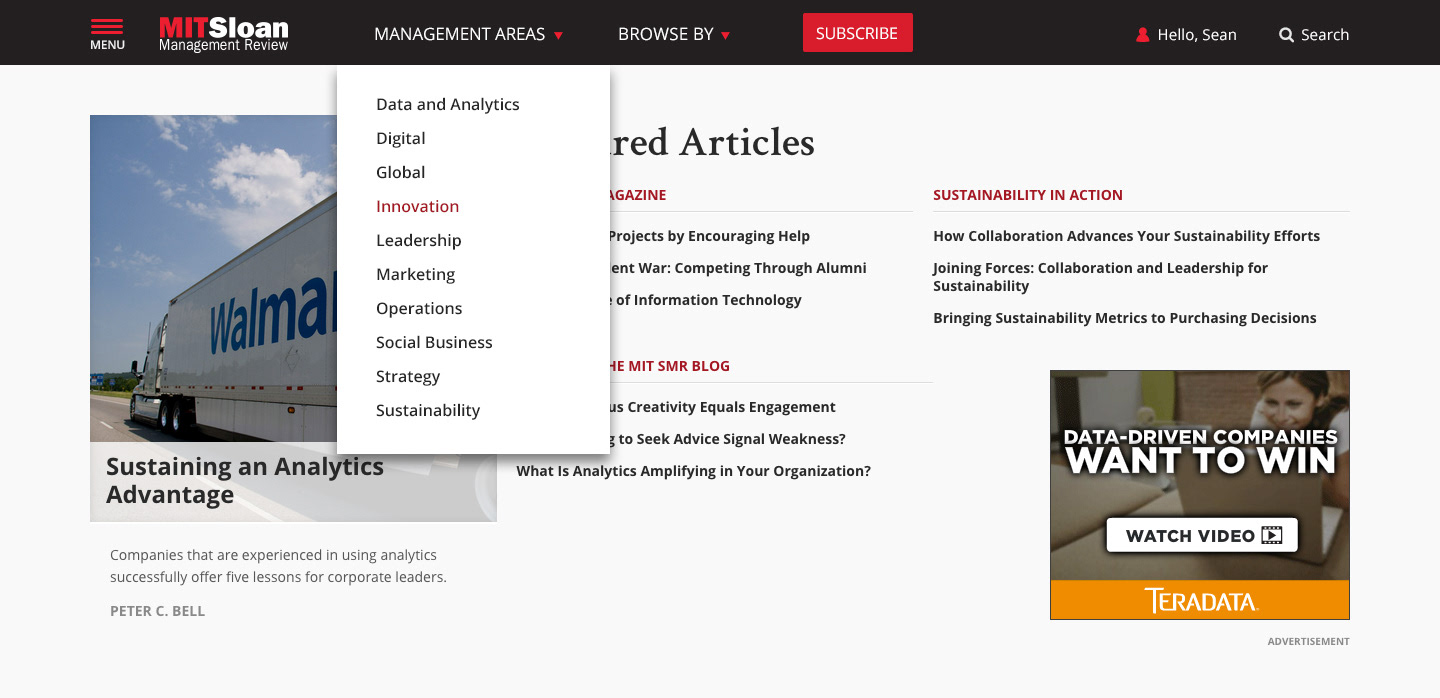Click the Teradata logo in advertisement
The width and height of the screenshot is (1440, 698).
tap(1200, 600)
